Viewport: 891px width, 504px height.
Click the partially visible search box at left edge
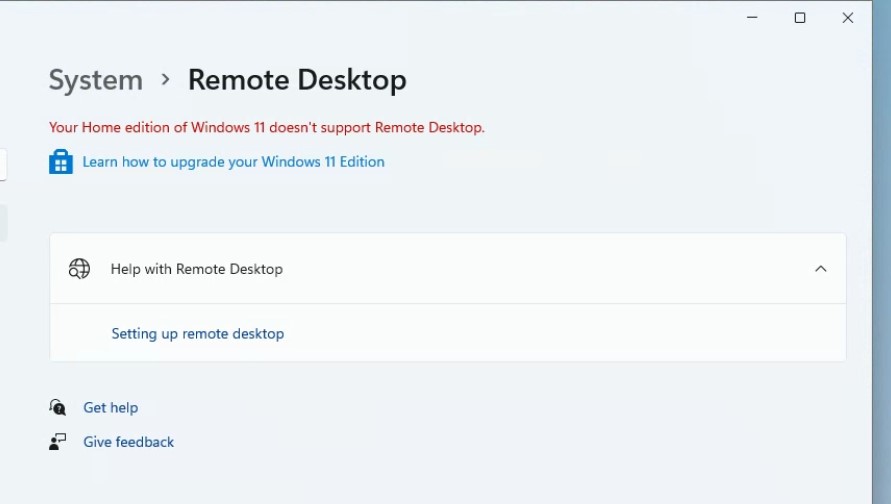pyautogui.click(x=3, y=165)
